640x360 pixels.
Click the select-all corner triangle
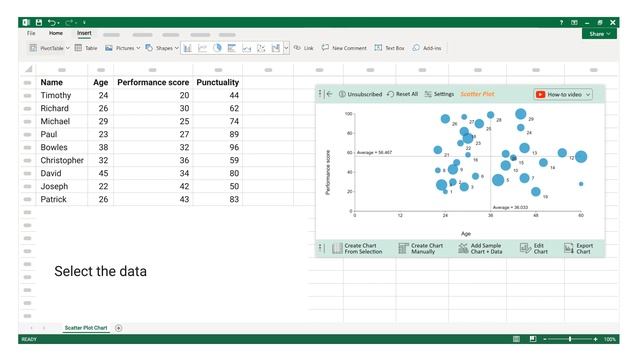pos(29,69)
